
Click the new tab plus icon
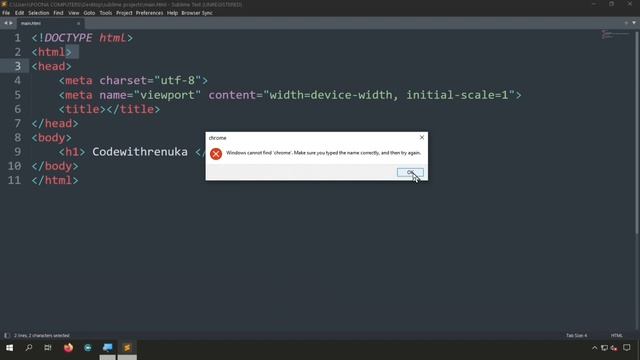tap(626, 23)
